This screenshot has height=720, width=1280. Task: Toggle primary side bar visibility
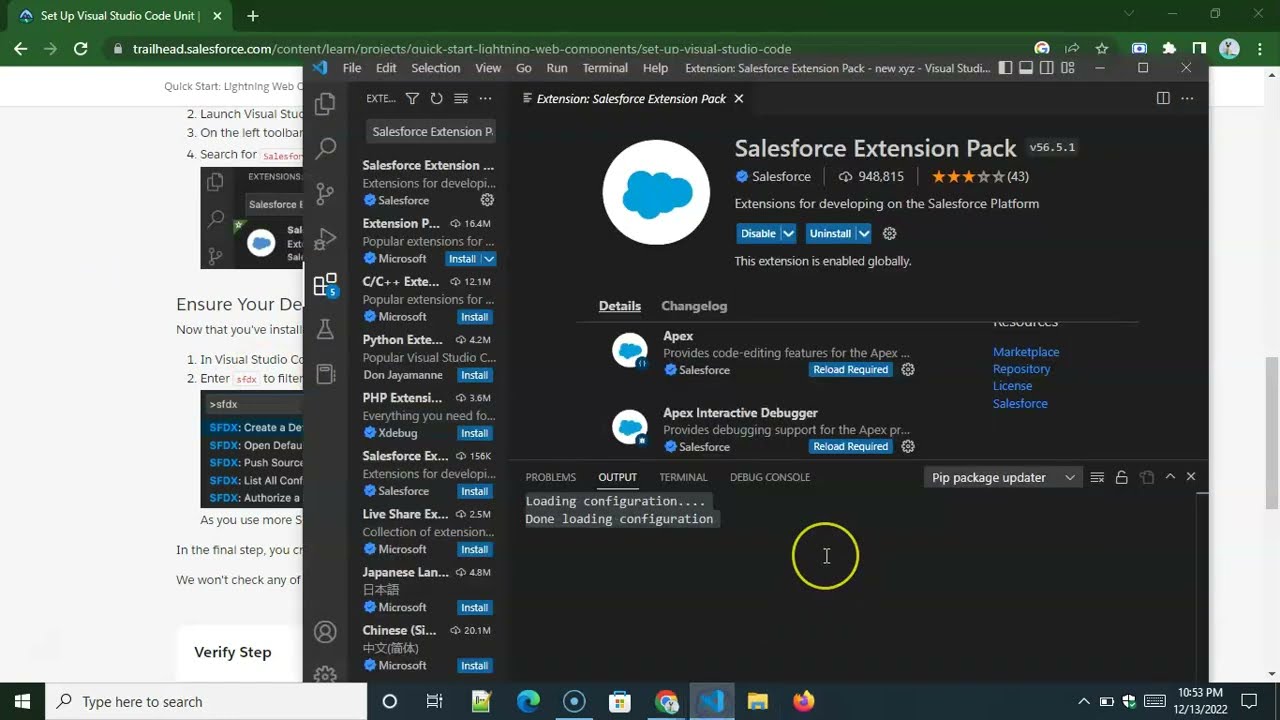[1005, 68]
